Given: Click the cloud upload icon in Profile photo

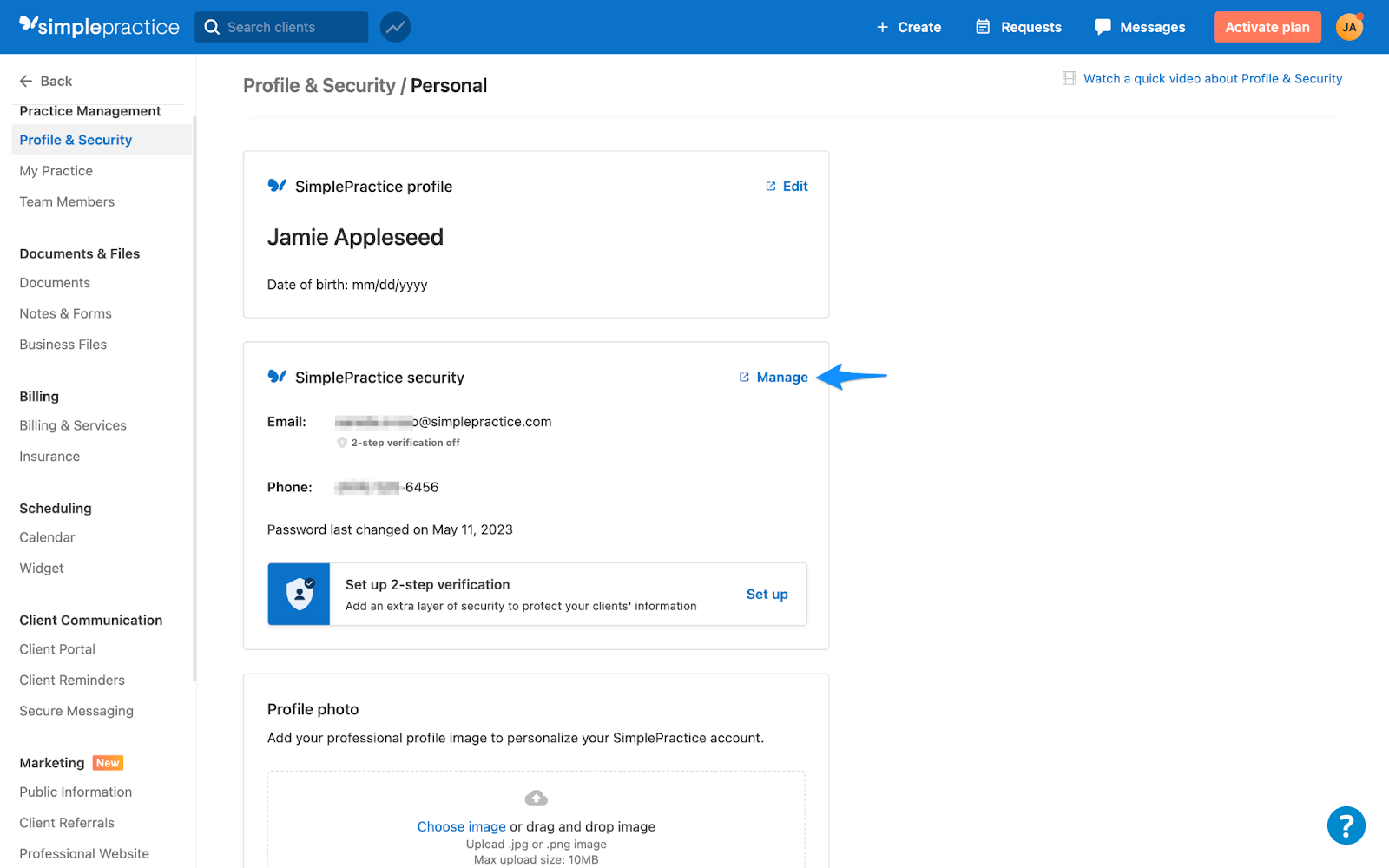Looking at the screenshot, I should click(x=536, y=797).
